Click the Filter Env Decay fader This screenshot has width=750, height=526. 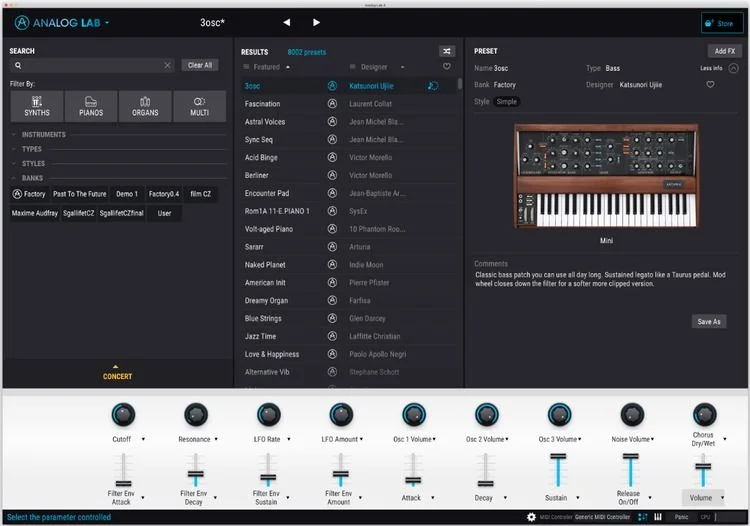pyautogui.click(x=195, y=471)
